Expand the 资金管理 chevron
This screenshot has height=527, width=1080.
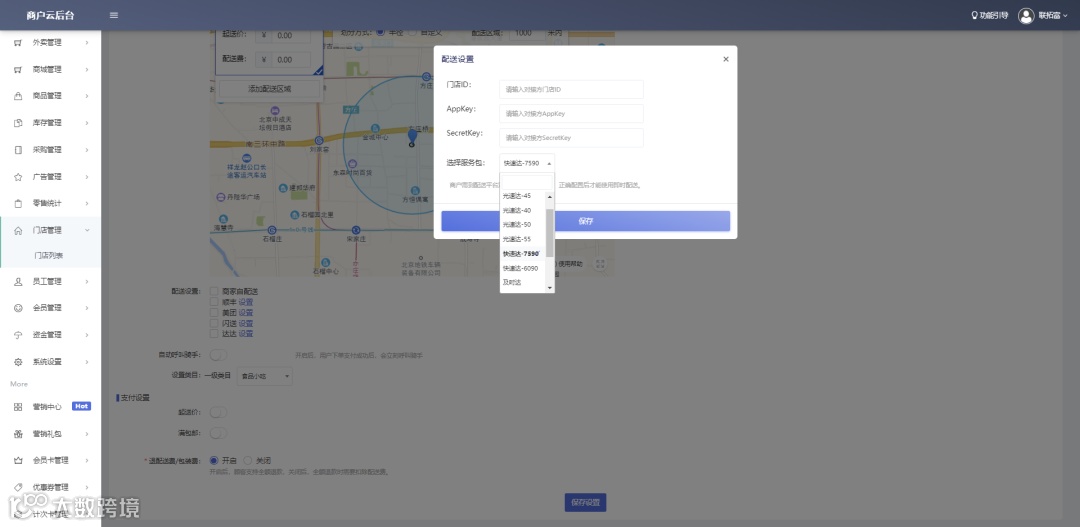point(87,335)
